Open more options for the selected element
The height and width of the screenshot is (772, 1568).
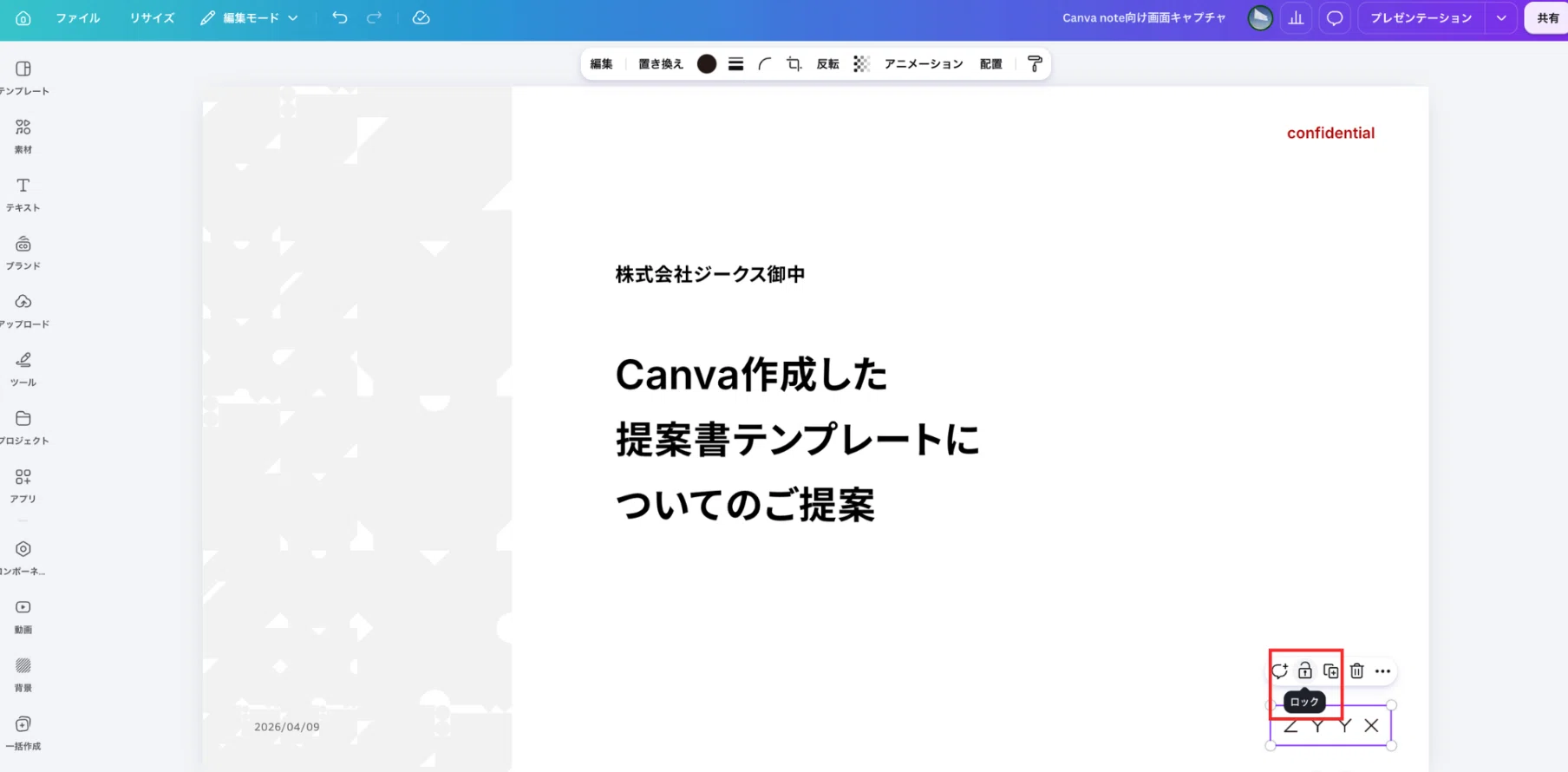(1382, 671)
